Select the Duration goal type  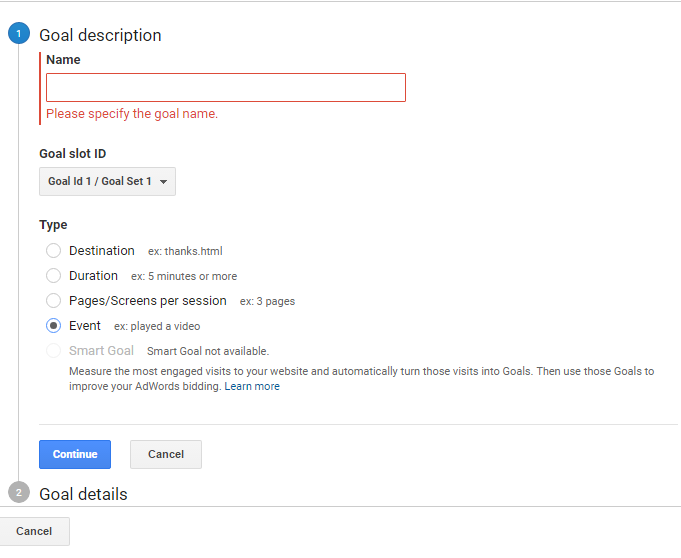53,276
